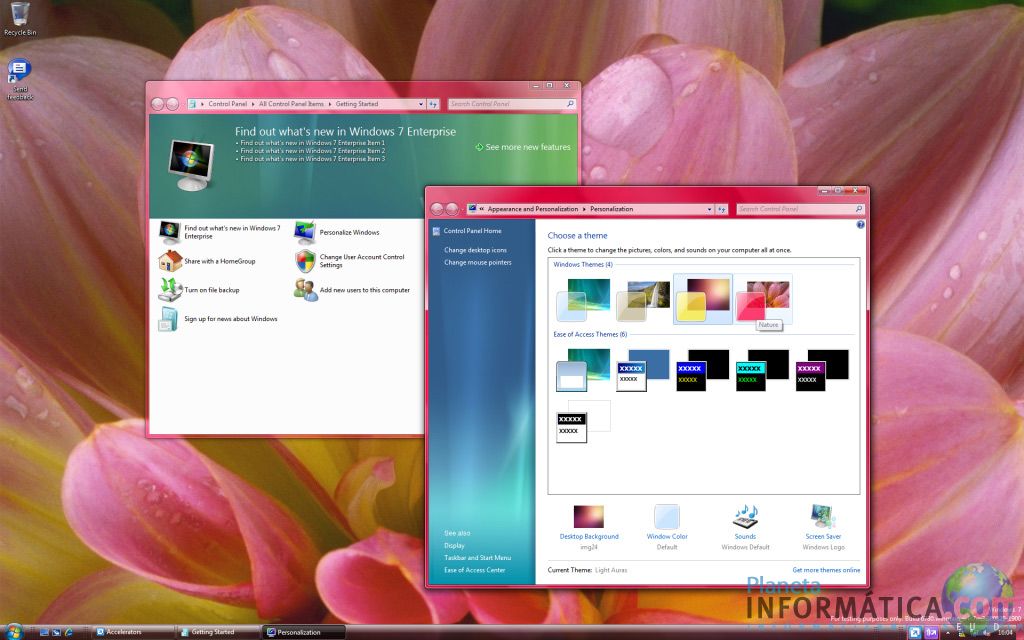Refresh the Personalization address bar
The width and height of the screenshot is (1024, 640).
pyautogui.click(x=722, y=209)
